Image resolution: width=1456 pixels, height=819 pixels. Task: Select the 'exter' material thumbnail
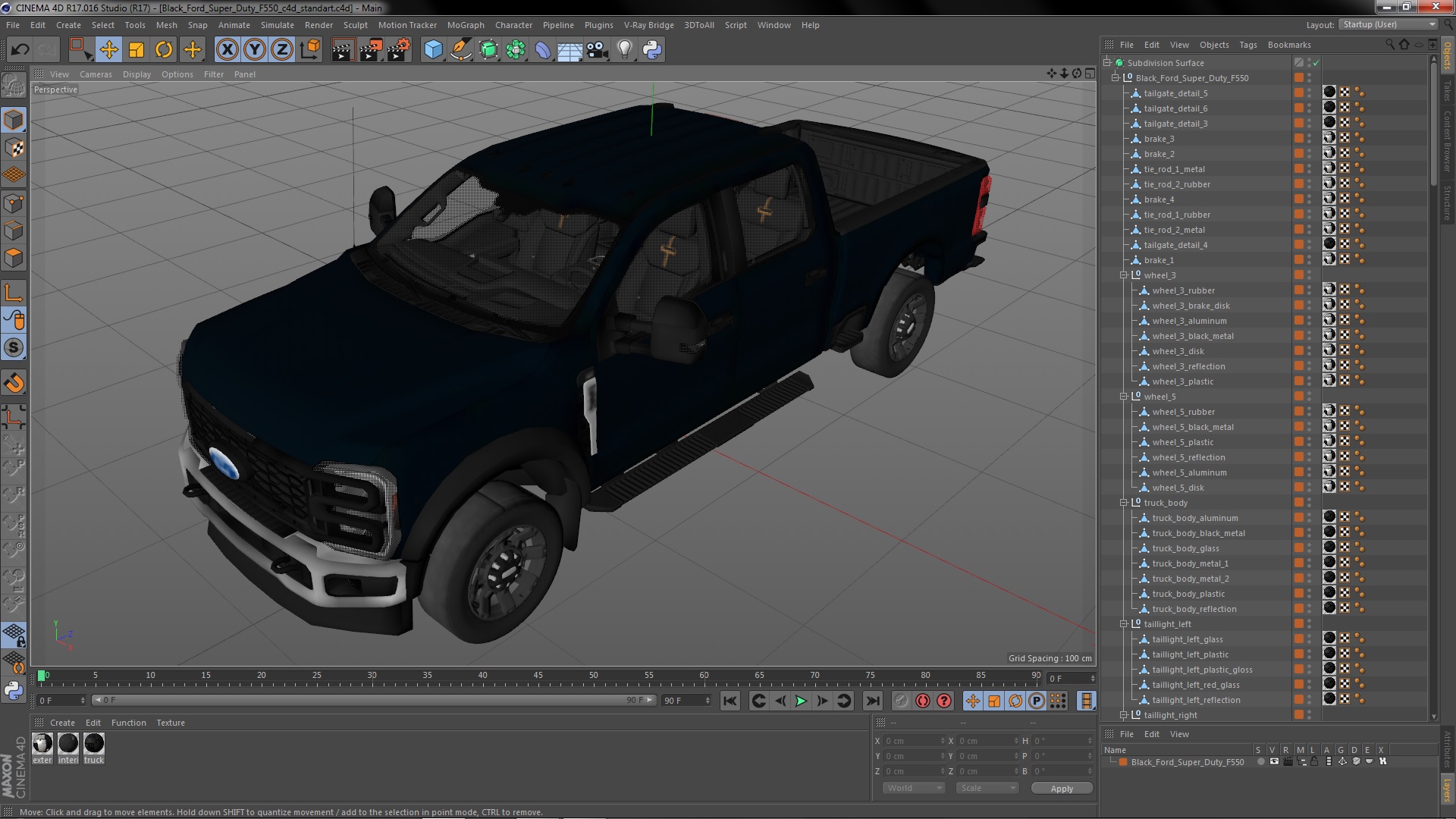click(42, 744)
